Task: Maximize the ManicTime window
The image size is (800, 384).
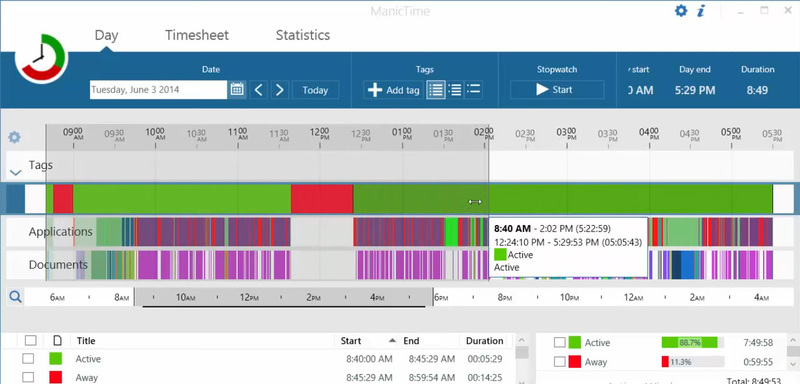Action: point(764,10)
